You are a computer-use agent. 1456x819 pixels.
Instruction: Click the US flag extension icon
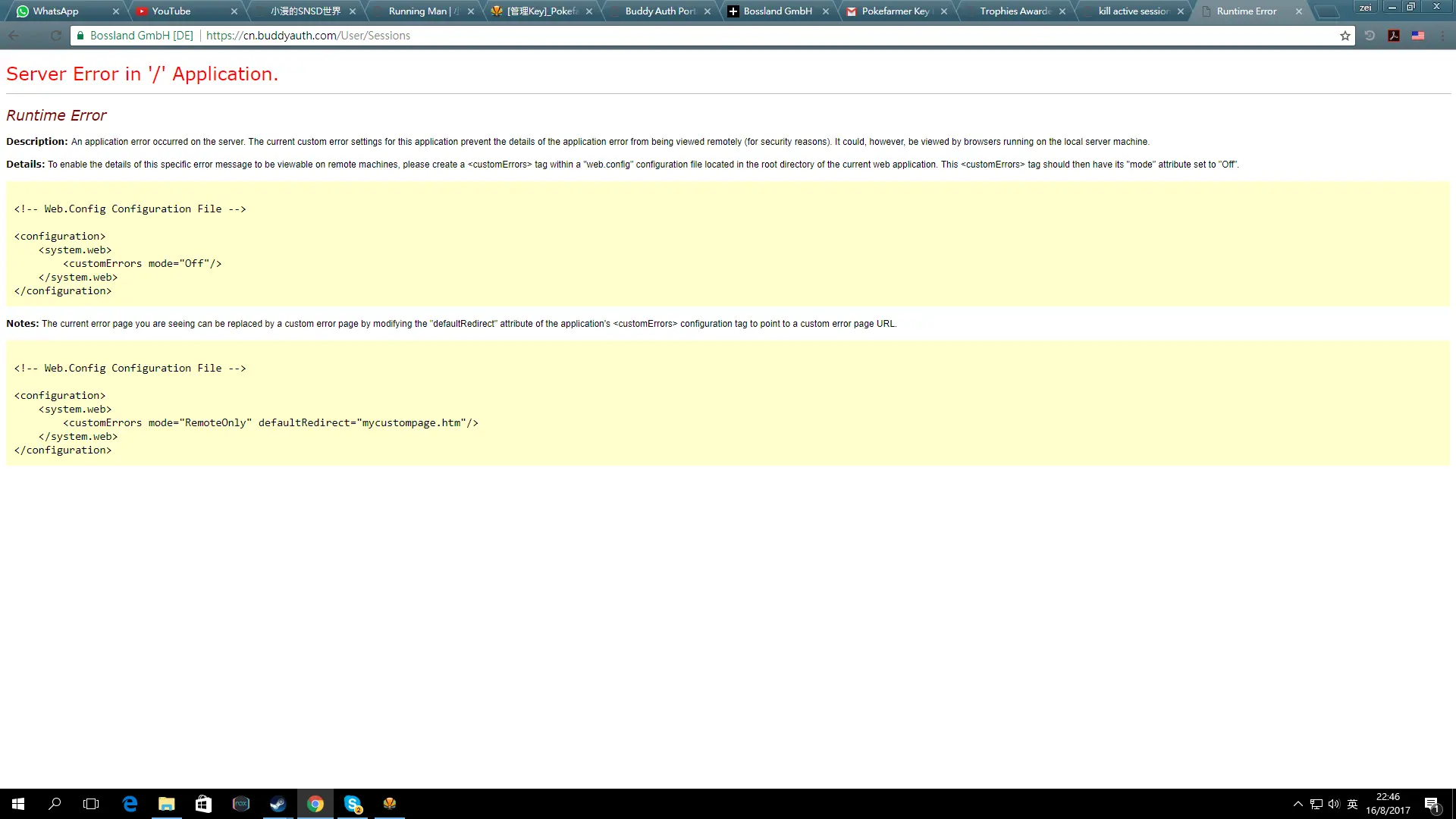[1418, 36]
